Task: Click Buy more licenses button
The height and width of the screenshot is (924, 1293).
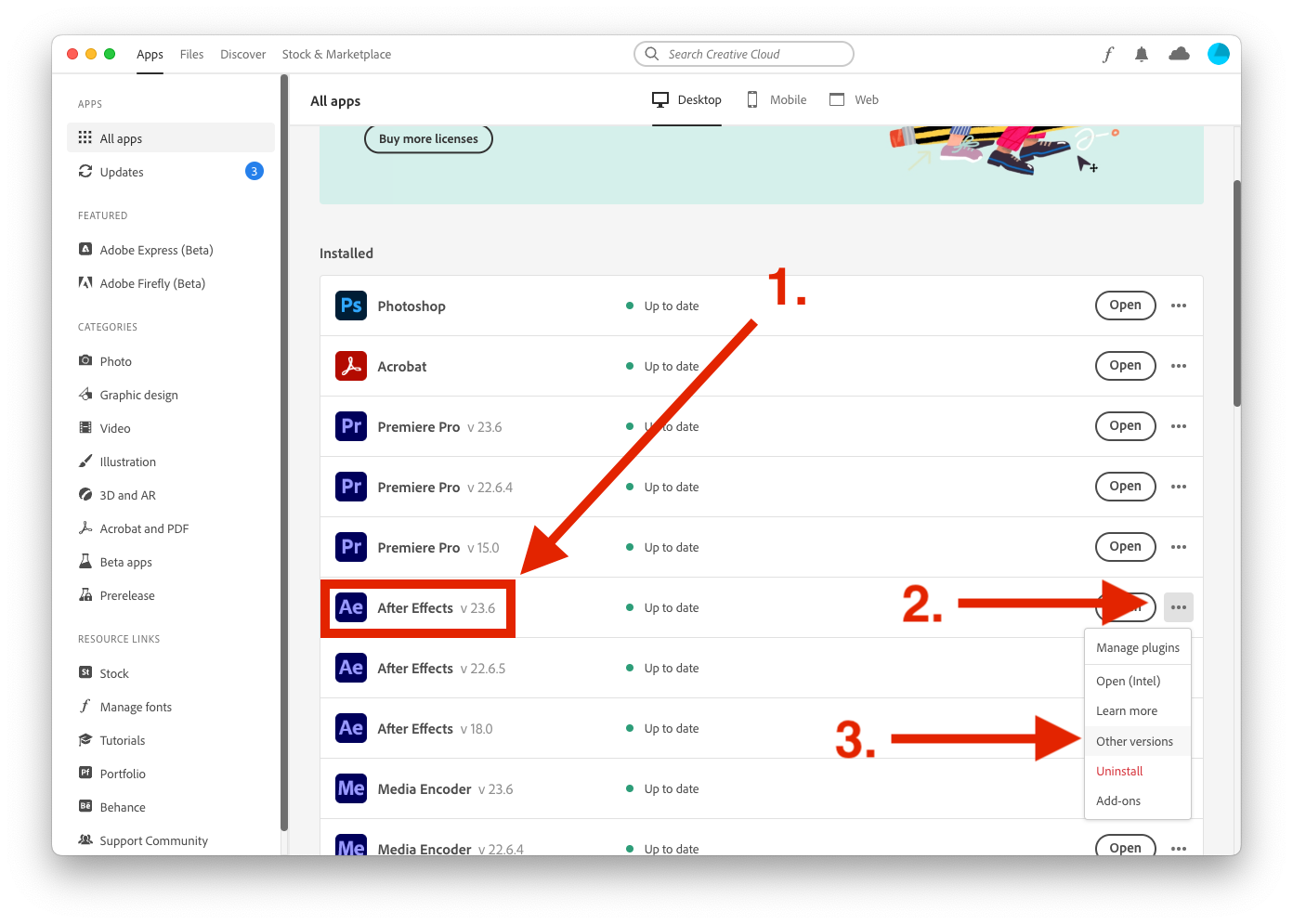Action: (428, 139)
